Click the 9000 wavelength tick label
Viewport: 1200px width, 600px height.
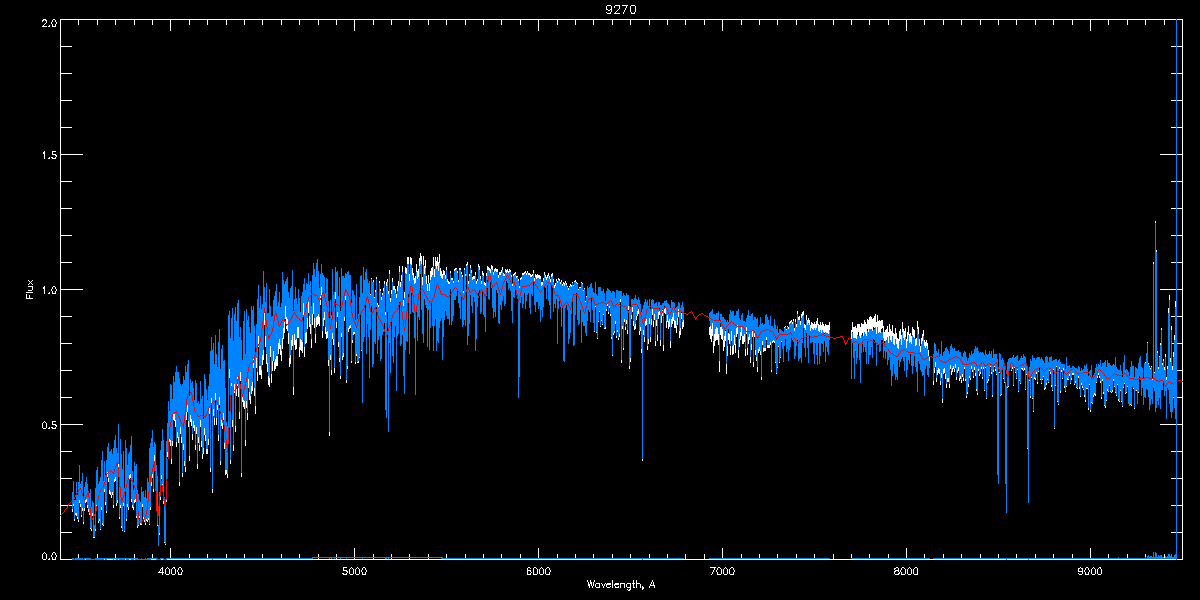coord(1090,572)
